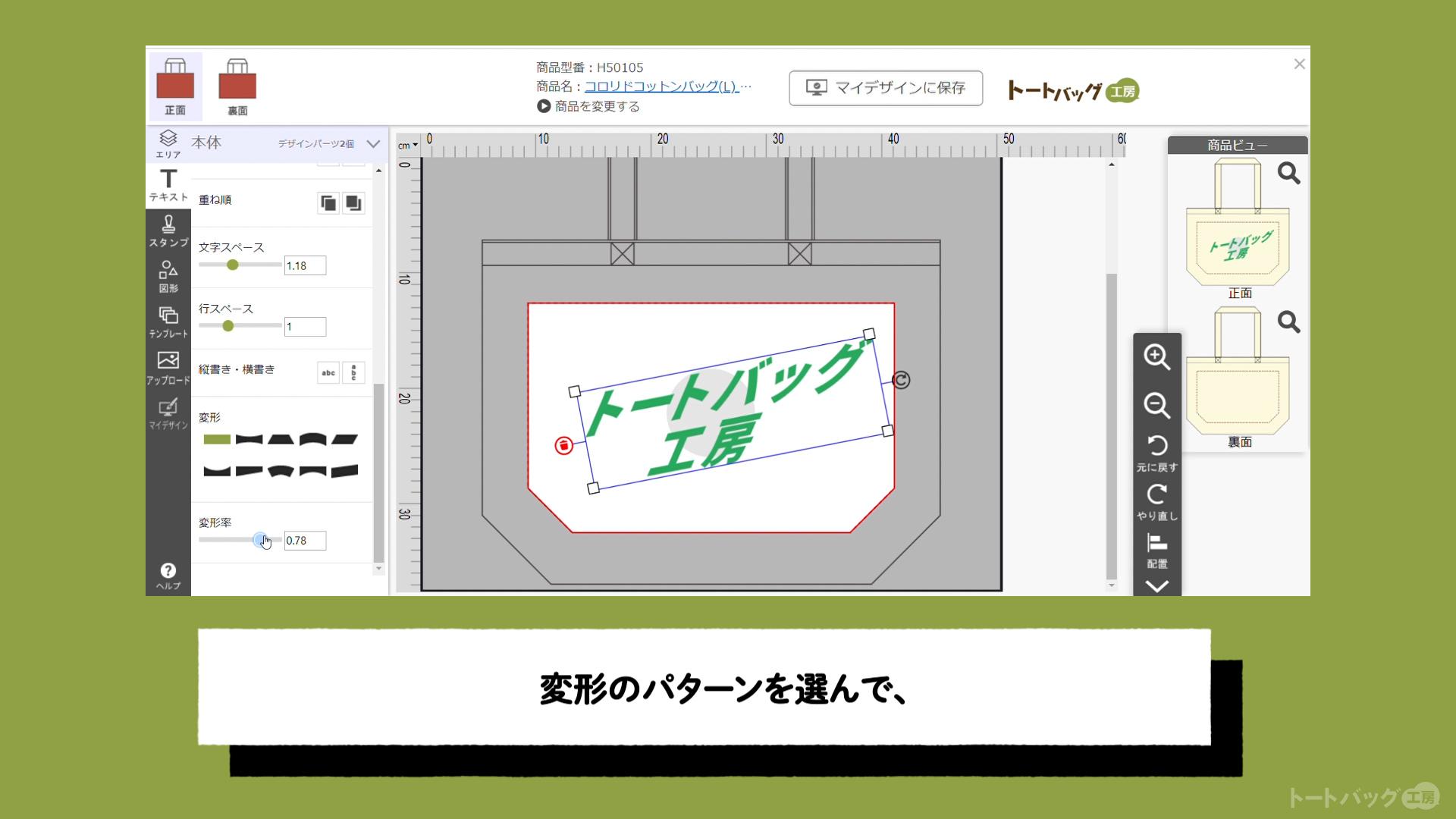Select the bottom-right resize handle of text

coord(887,431)
